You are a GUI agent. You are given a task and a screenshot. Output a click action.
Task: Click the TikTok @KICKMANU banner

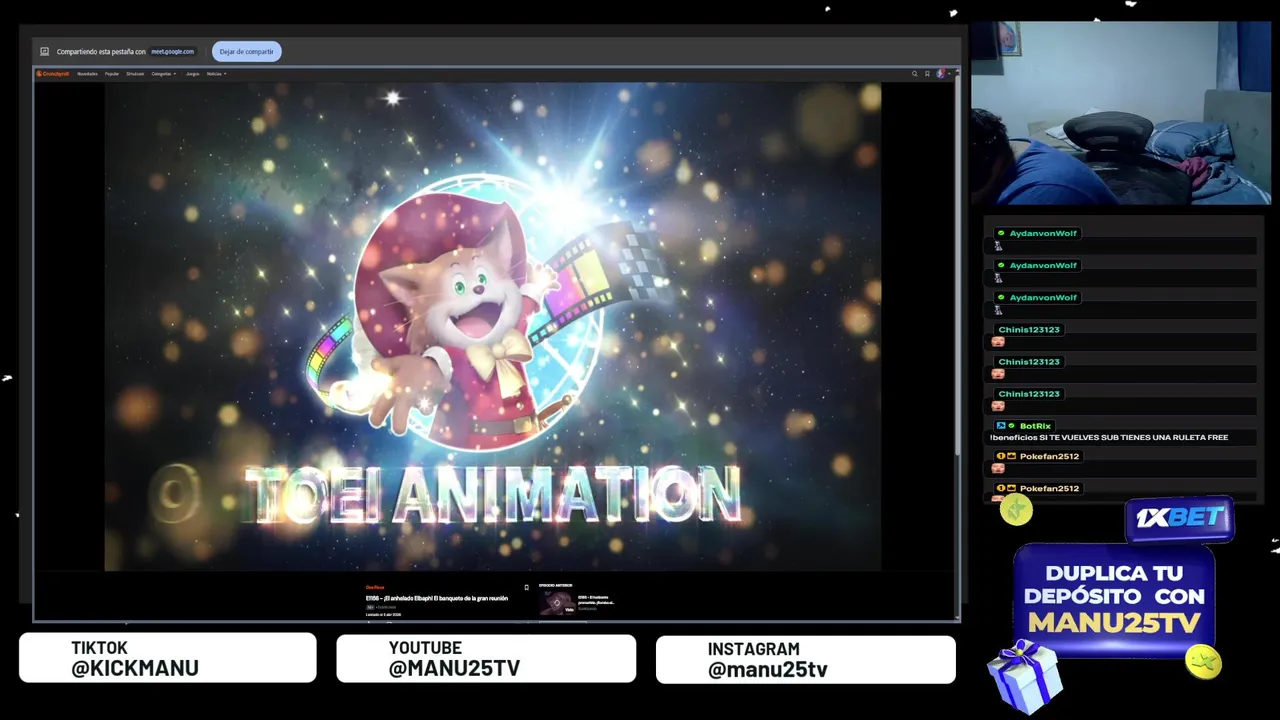click(168, 658)
